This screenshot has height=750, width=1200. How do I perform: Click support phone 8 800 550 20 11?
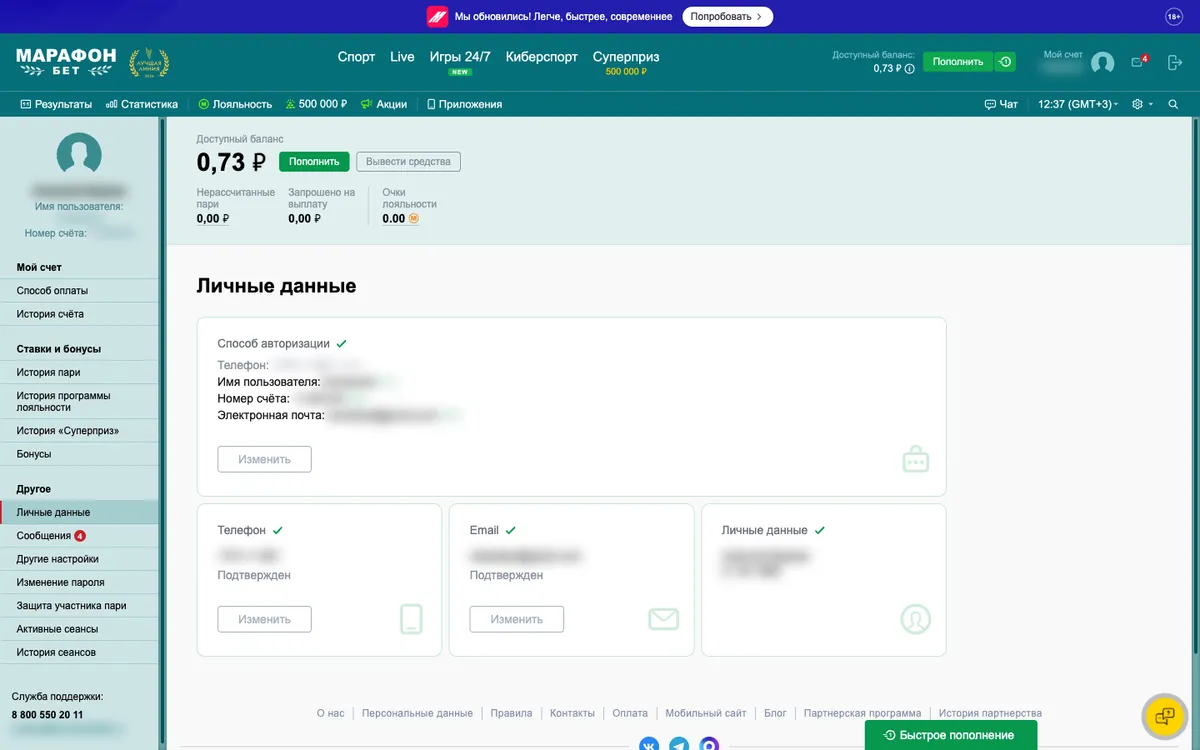pyautogui.click(x=48, y=715)
